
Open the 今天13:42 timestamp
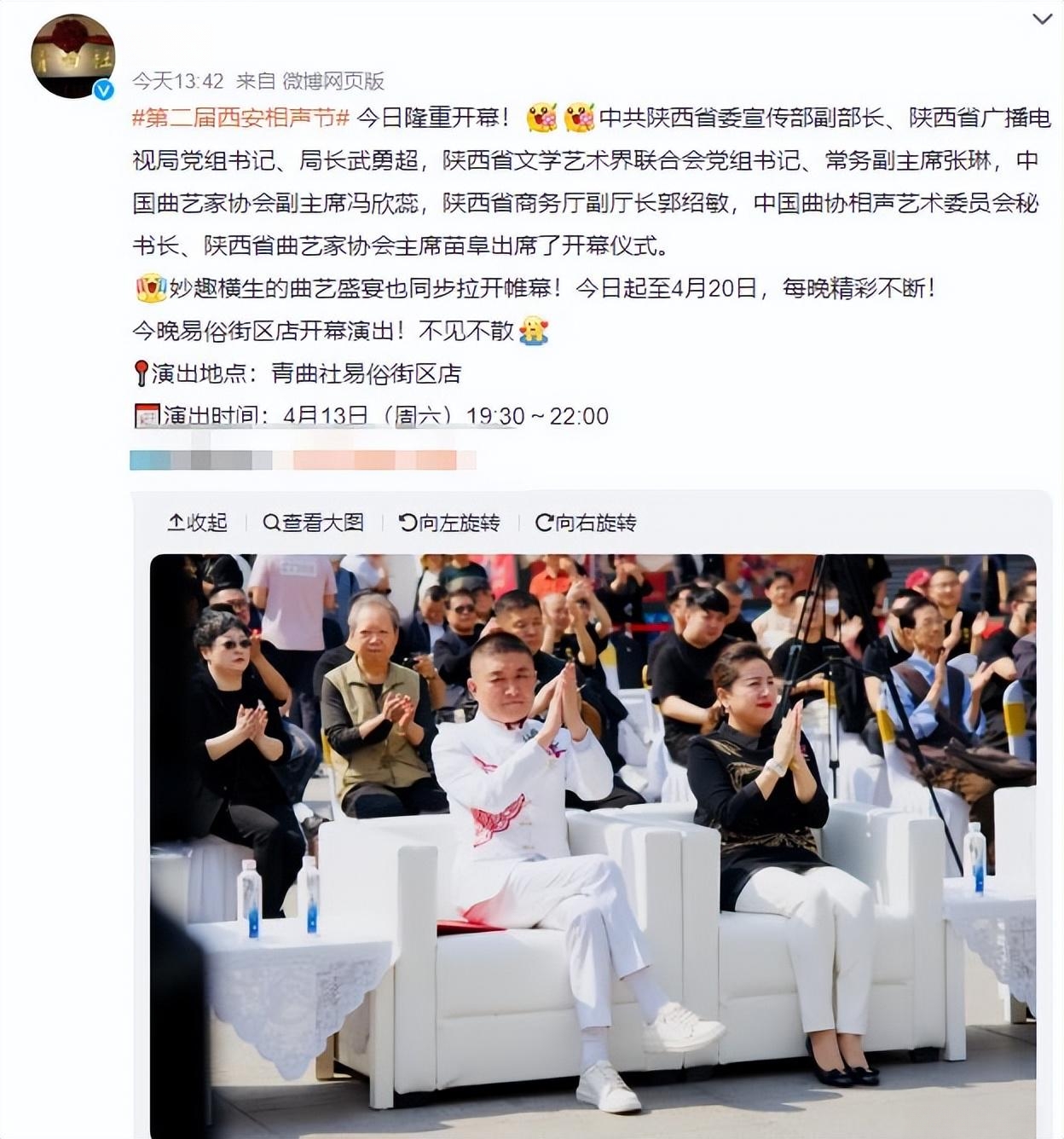[x=177, y=81]
